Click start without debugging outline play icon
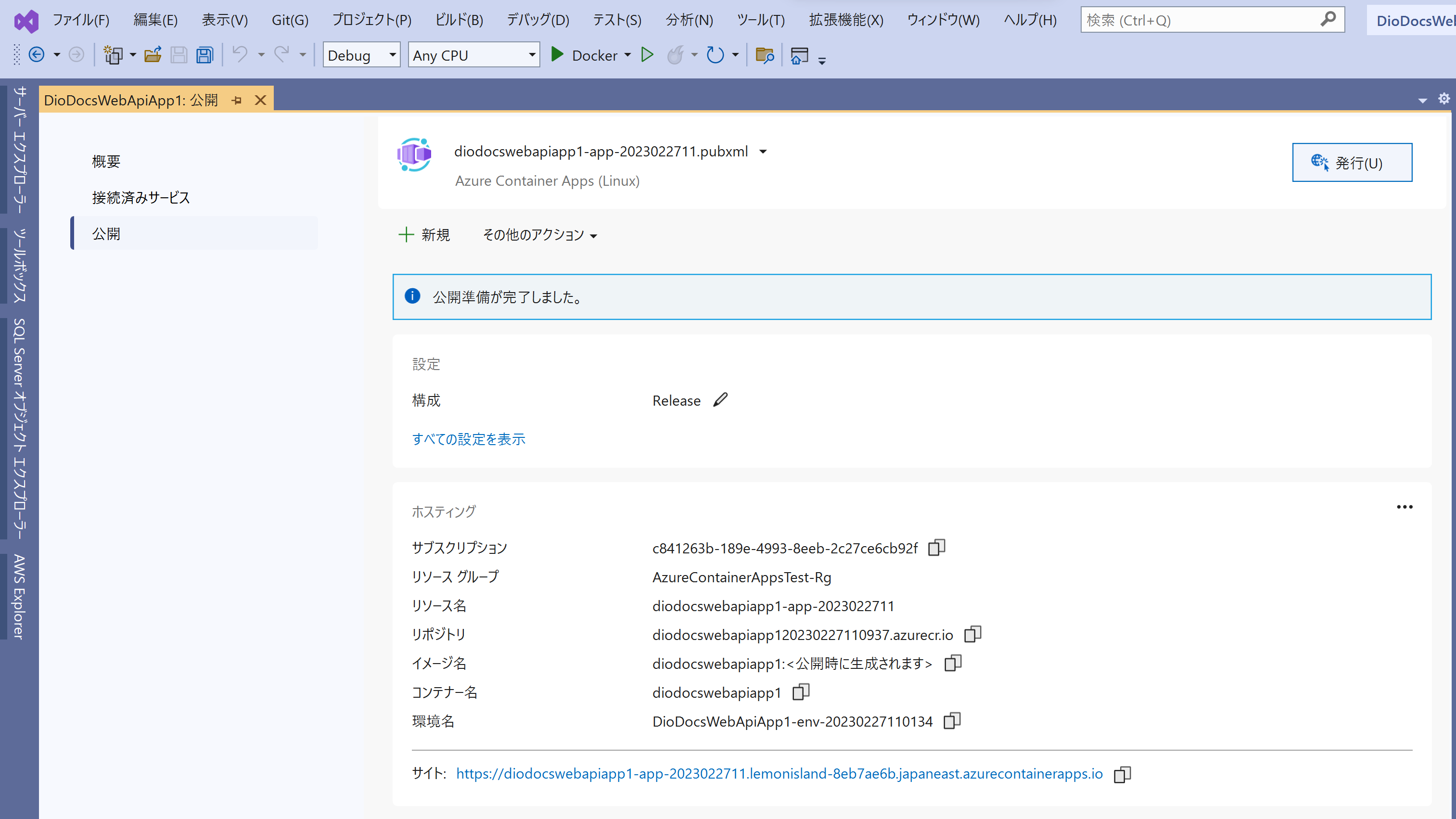Viewport: 1456px width, 819px height. click(x=648, y=55)
